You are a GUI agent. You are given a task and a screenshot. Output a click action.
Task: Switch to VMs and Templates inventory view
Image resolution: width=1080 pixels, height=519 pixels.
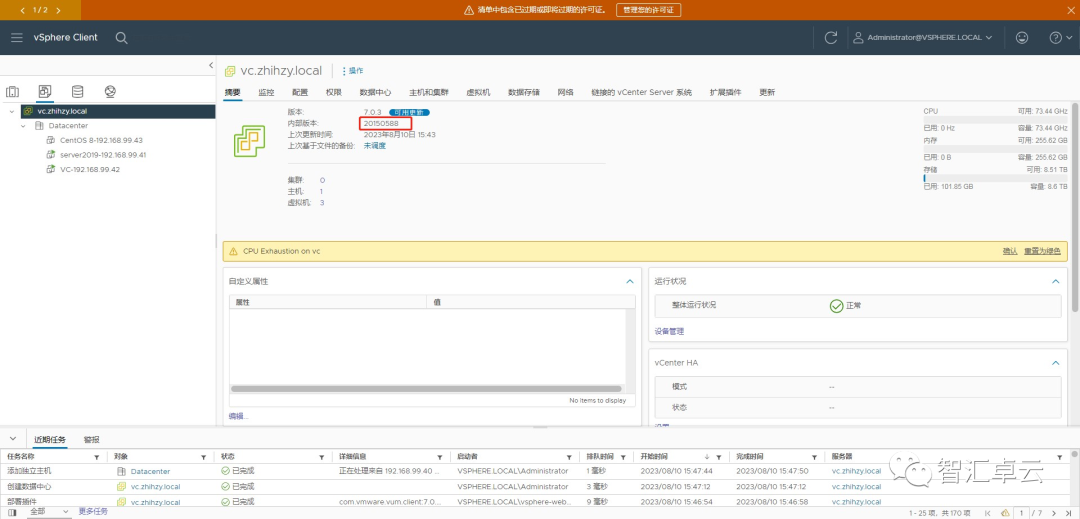coord(45,92)
